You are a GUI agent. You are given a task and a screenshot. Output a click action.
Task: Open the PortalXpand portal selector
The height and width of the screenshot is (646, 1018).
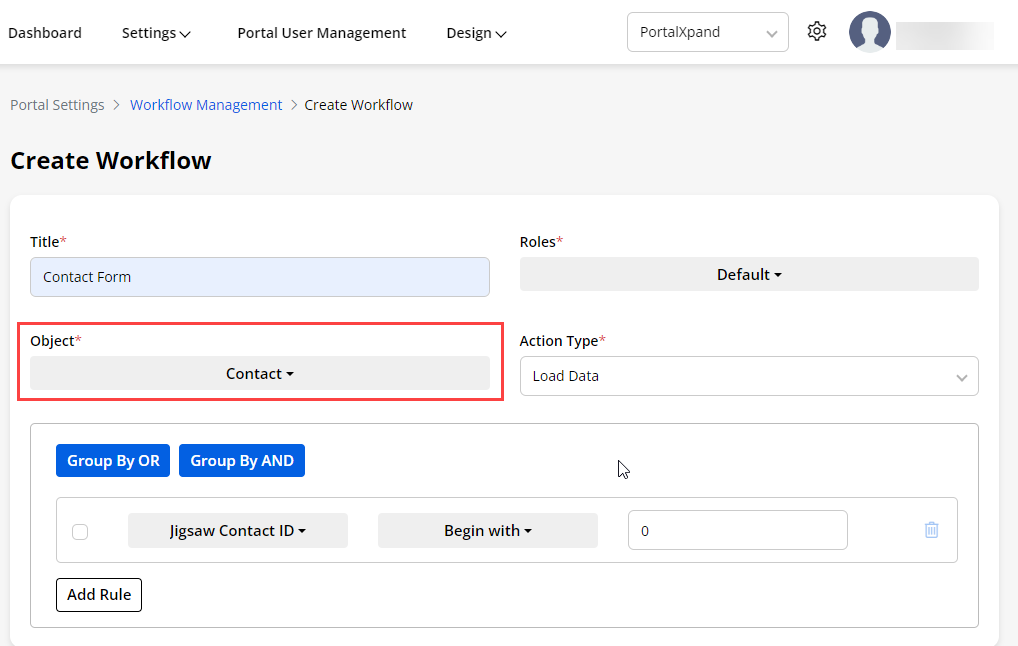point(707,32)
